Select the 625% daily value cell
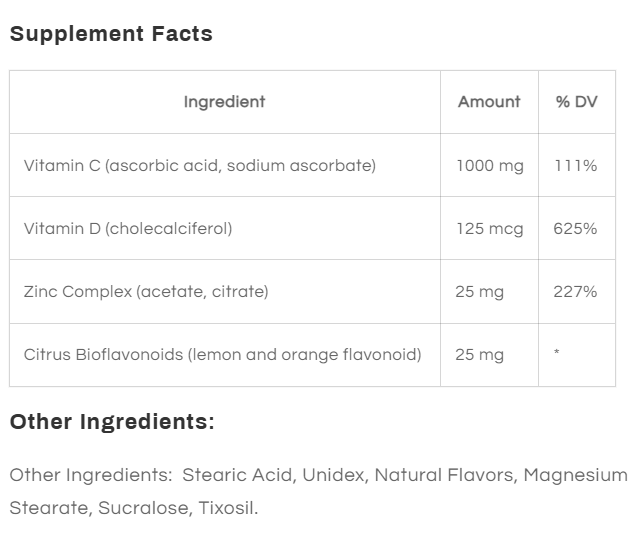The width and height of the screenshot is (643, 551). 576,228
